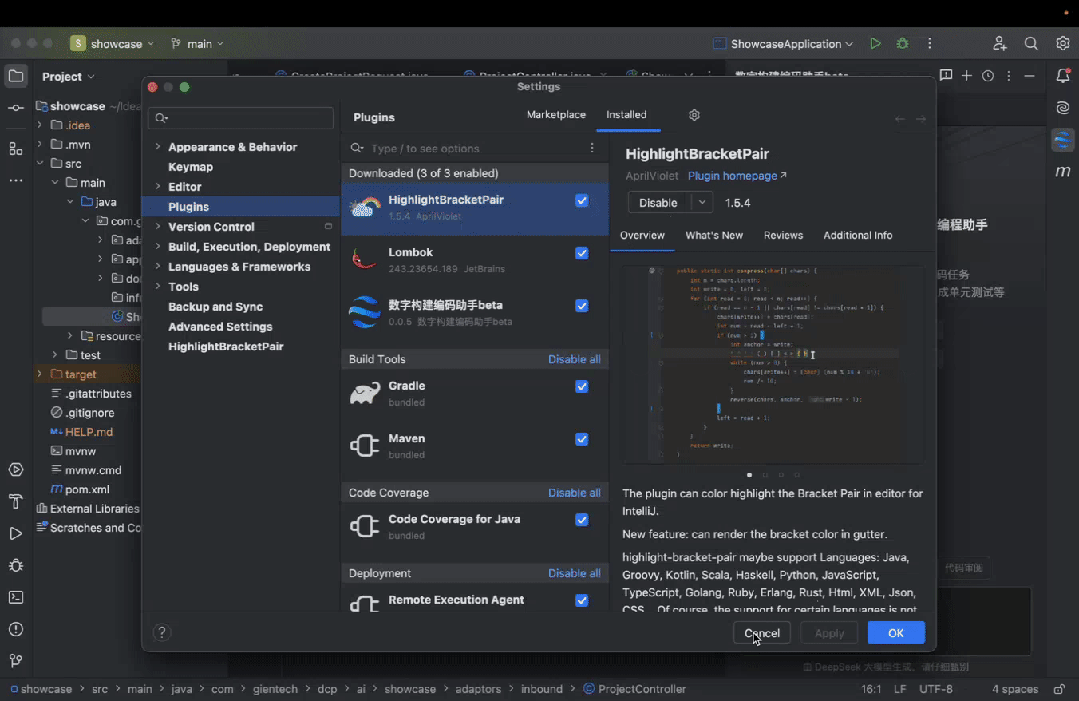Switch to the Marketplace tab
The width and height of the screenshot is (1079, 701).
tap(556, 114)
